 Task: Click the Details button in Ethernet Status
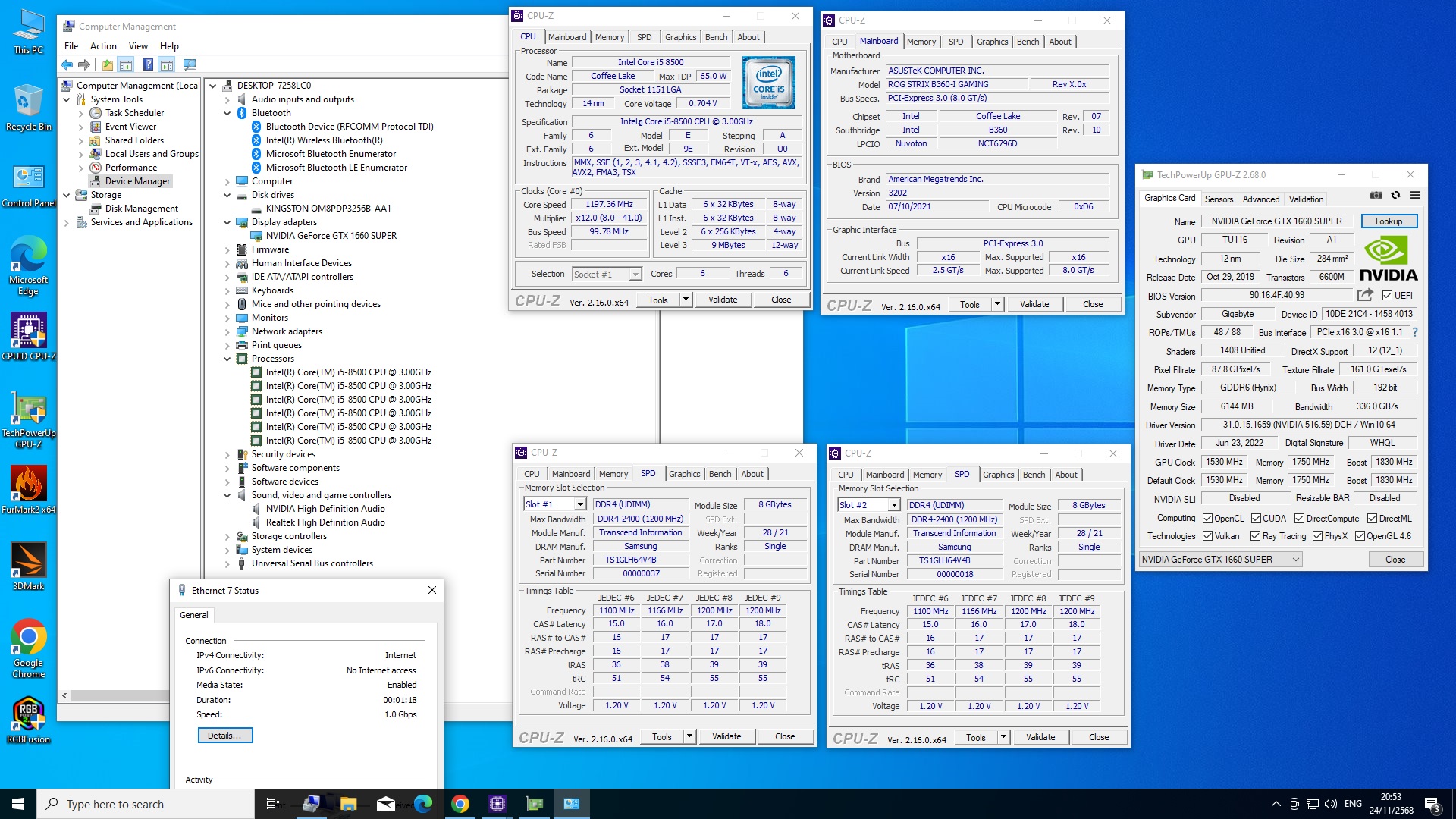(225, 736)
